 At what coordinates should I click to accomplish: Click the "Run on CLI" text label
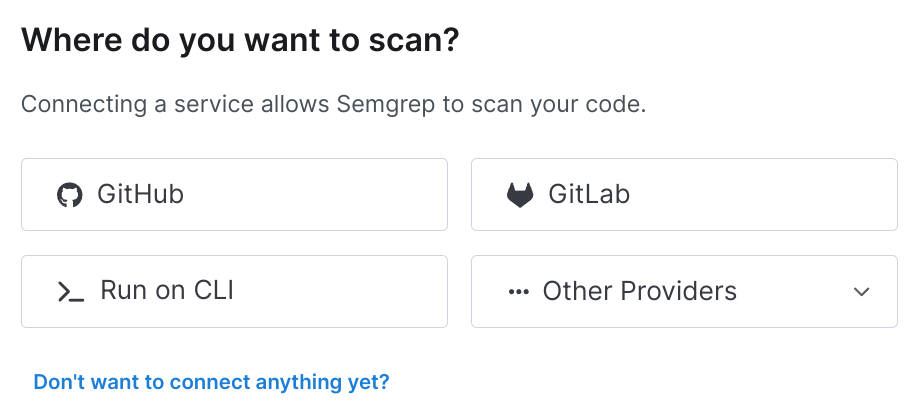tap(167, 292)
